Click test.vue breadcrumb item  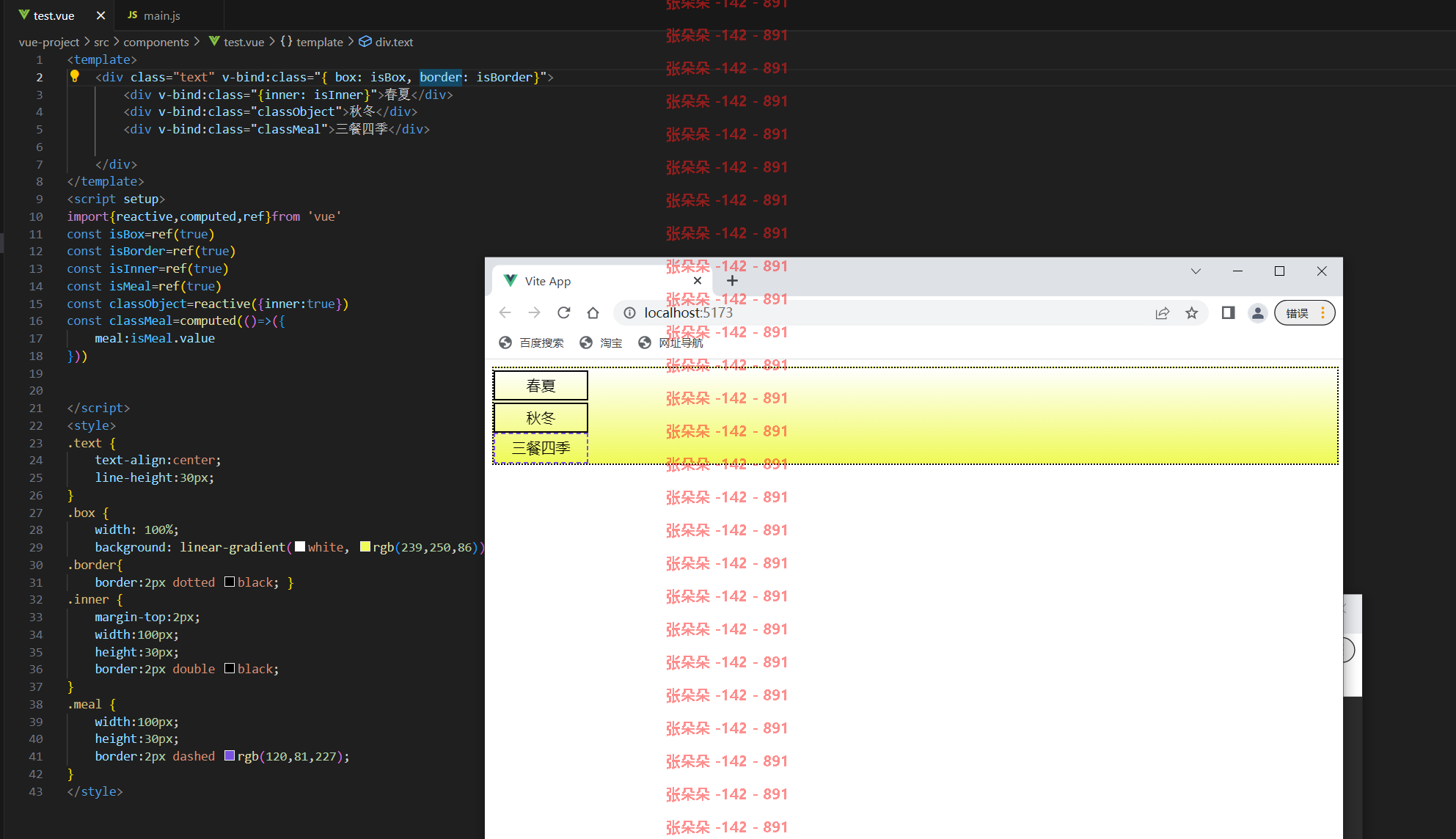(236, 42)
